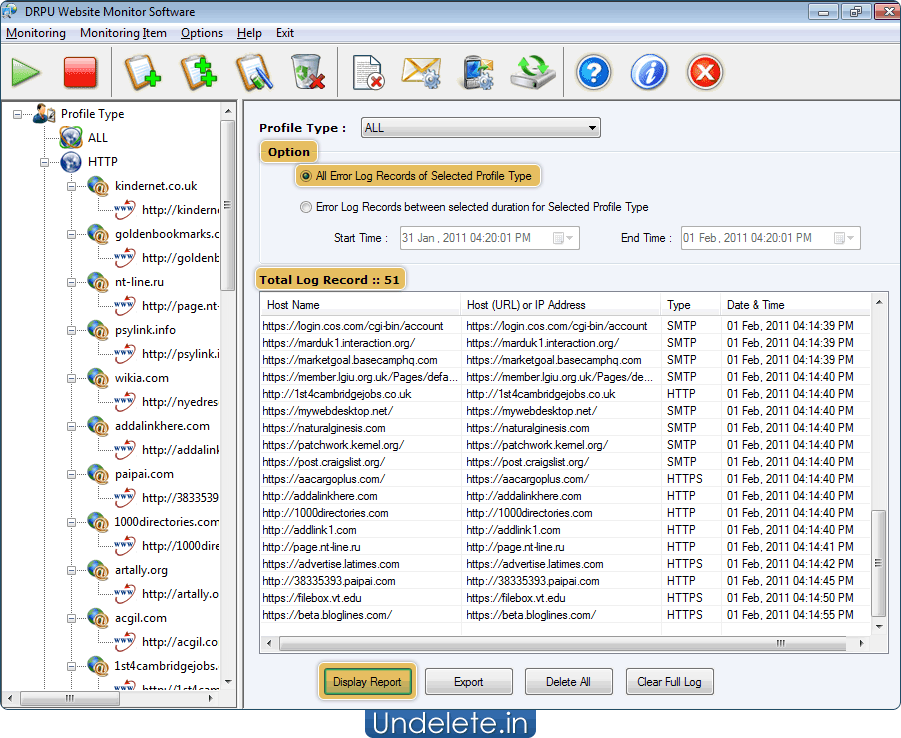Viewport: 901px width, 738px height.
Task: Click the add single monitoring item icon
Action: [142, 72]
